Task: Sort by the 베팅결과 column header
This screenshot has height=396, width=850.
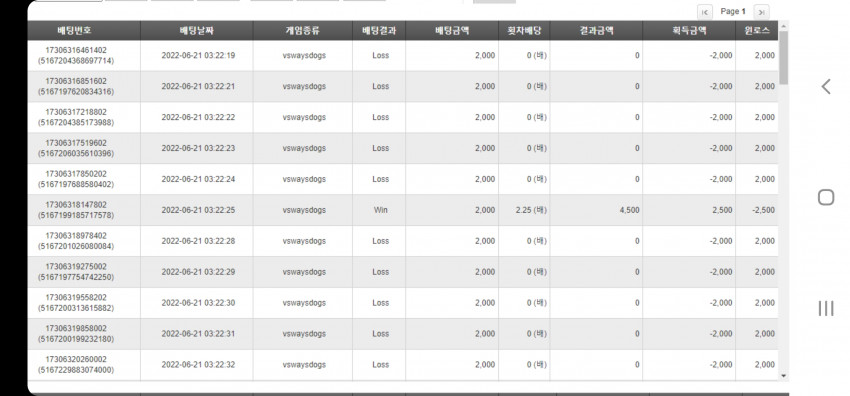Action: coord(379,31)
